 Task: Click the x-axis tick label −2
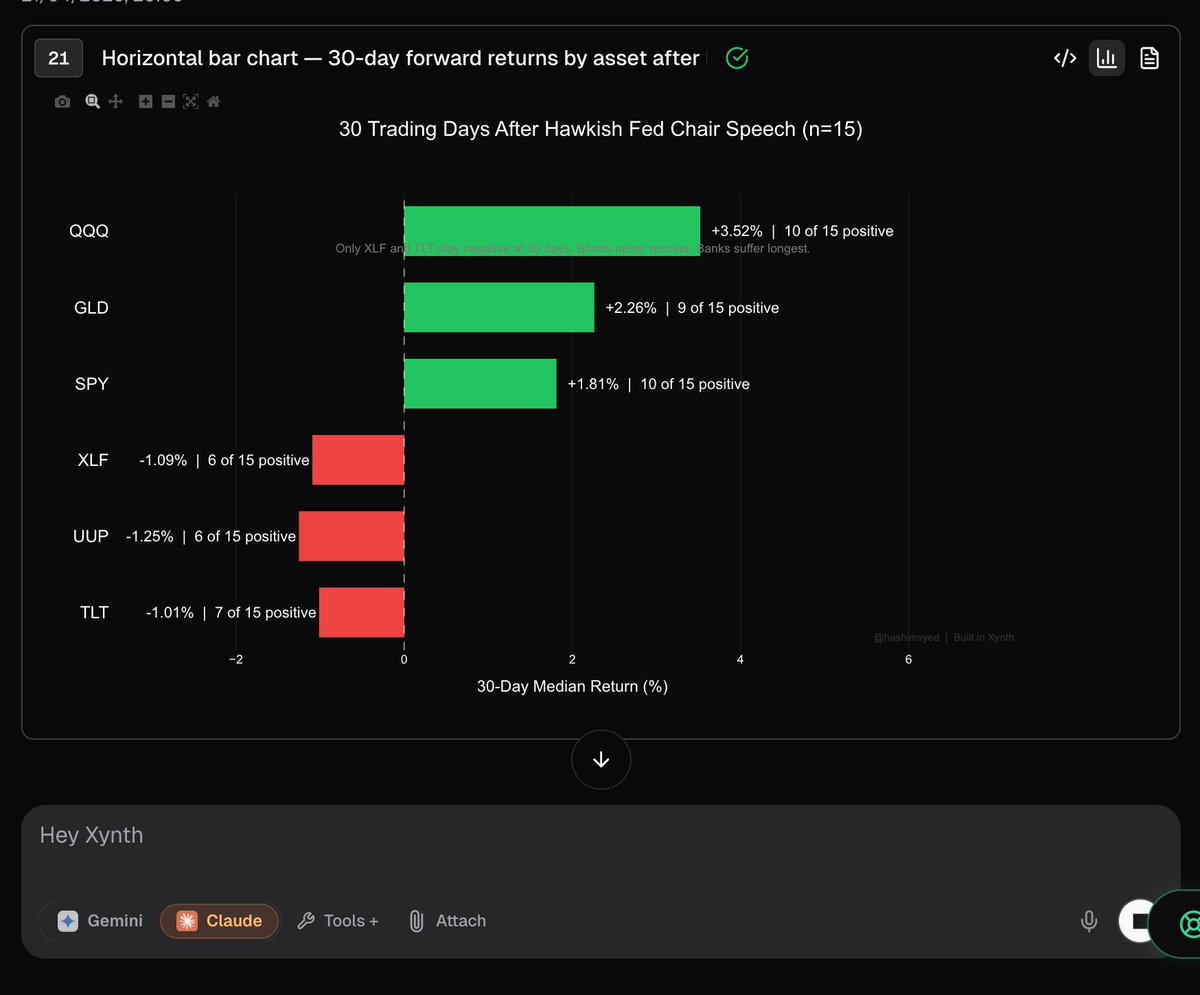click(x=236, y=659)
